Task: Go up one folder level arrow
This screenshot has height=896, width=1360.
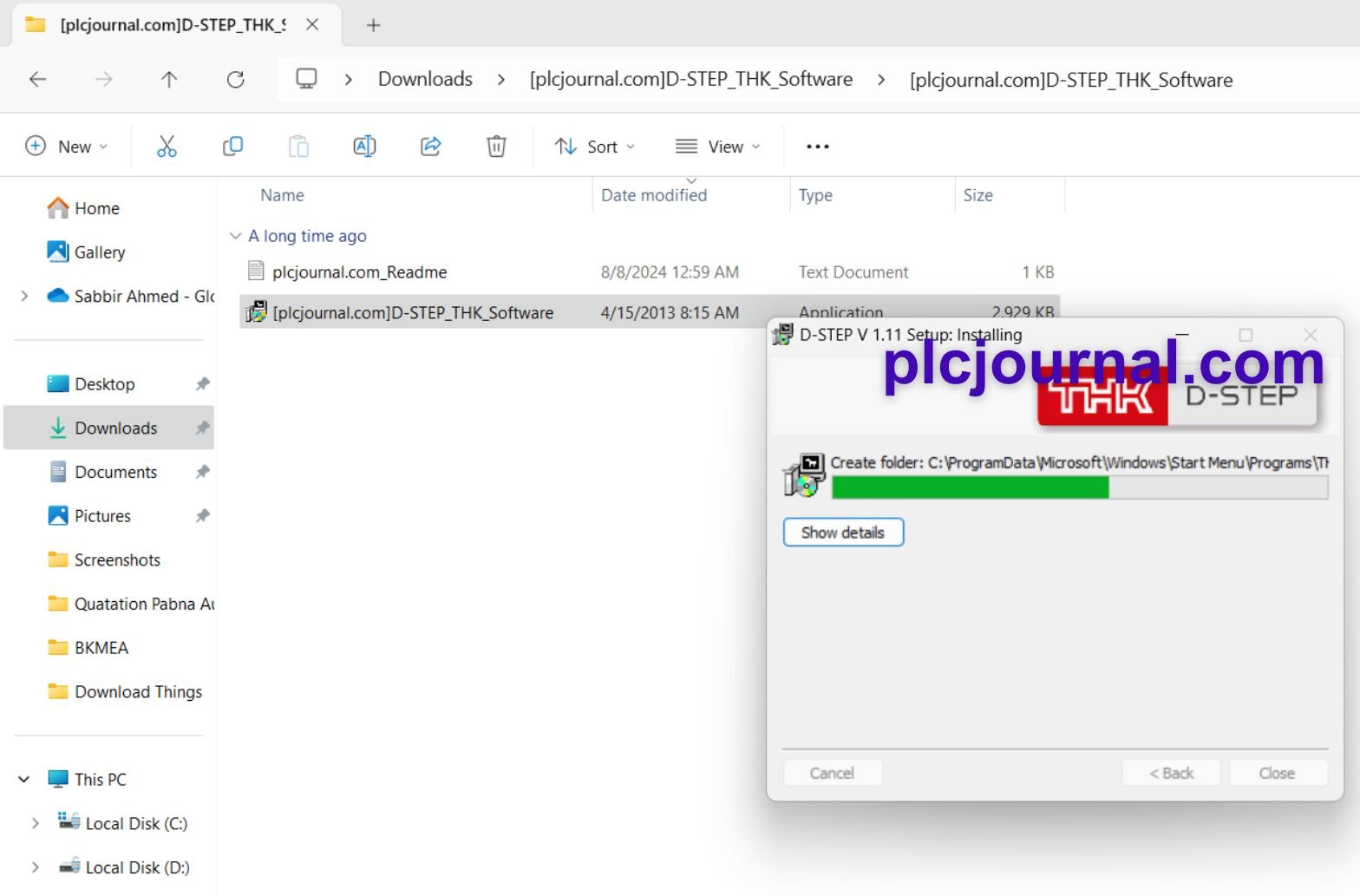Action: 169,80
